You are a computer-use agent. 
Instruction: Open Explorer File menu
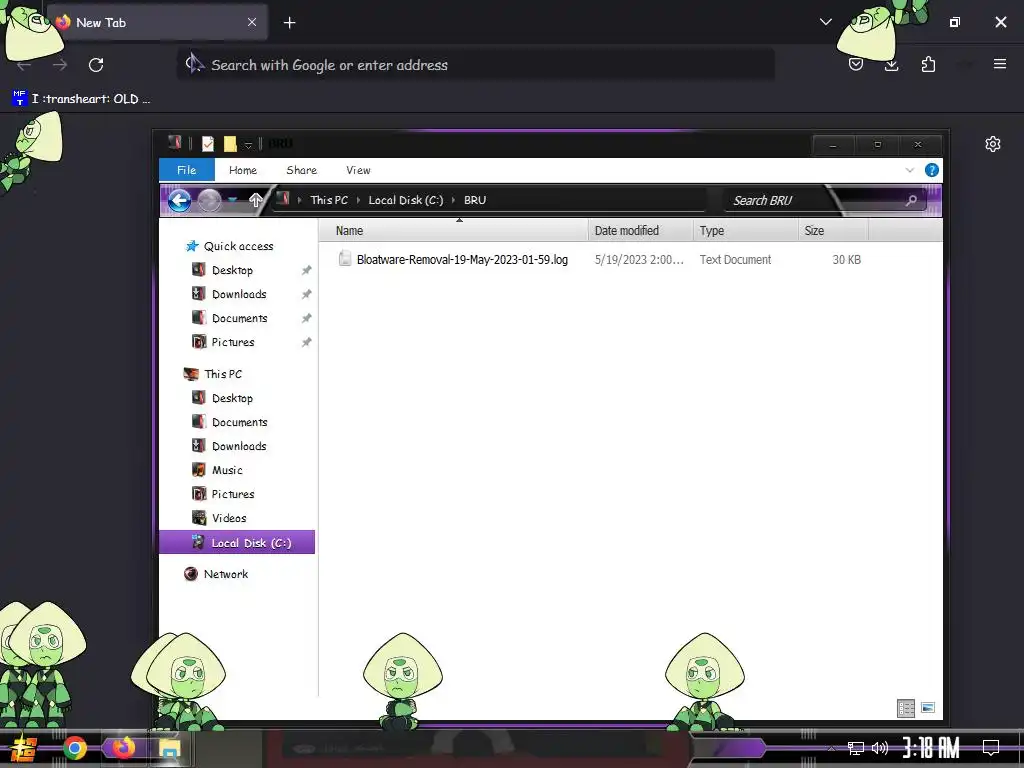[x=186, y=170]
